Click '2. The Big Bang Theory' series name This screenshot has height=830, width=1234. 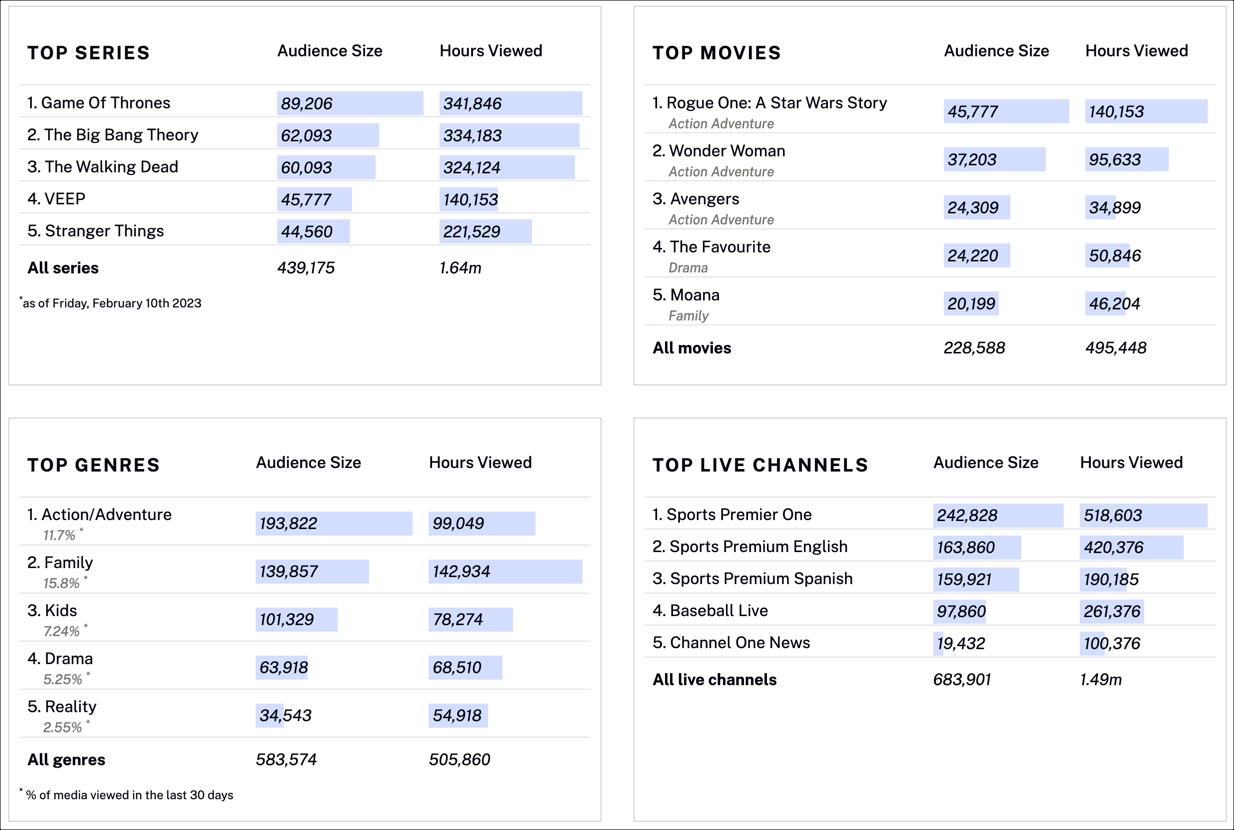click(x=113, y=135)
